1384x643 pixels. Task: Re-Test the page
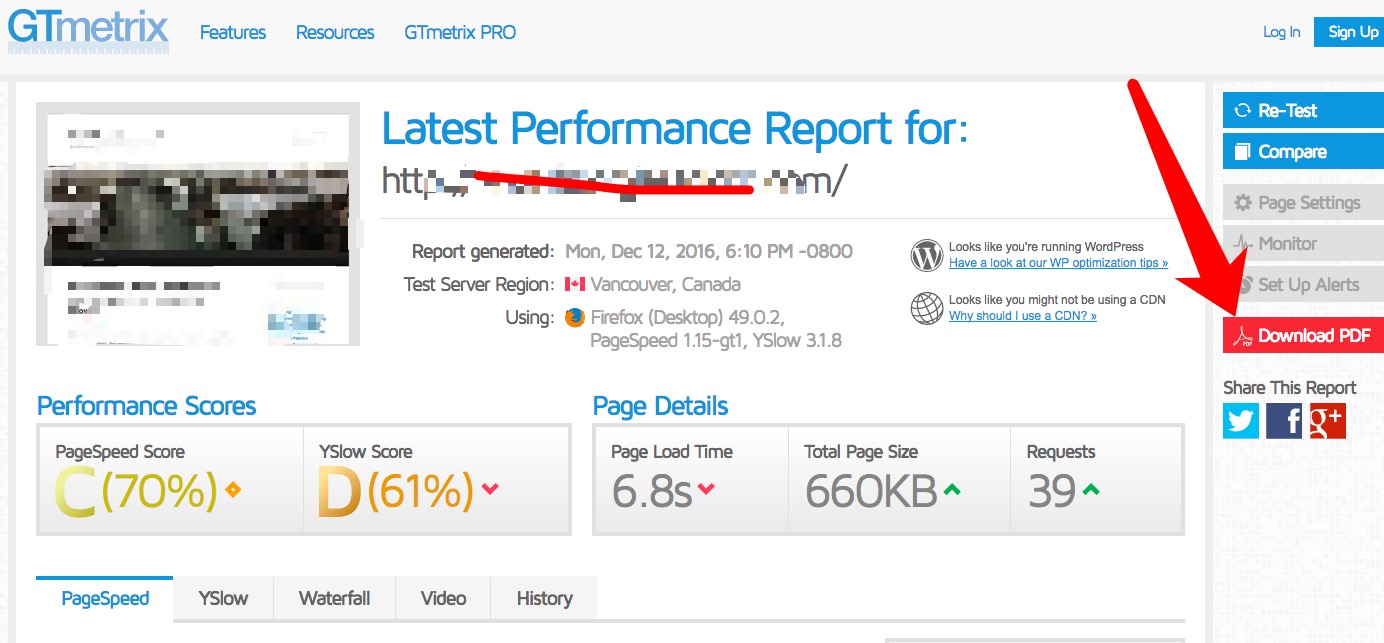point(1303,111)
